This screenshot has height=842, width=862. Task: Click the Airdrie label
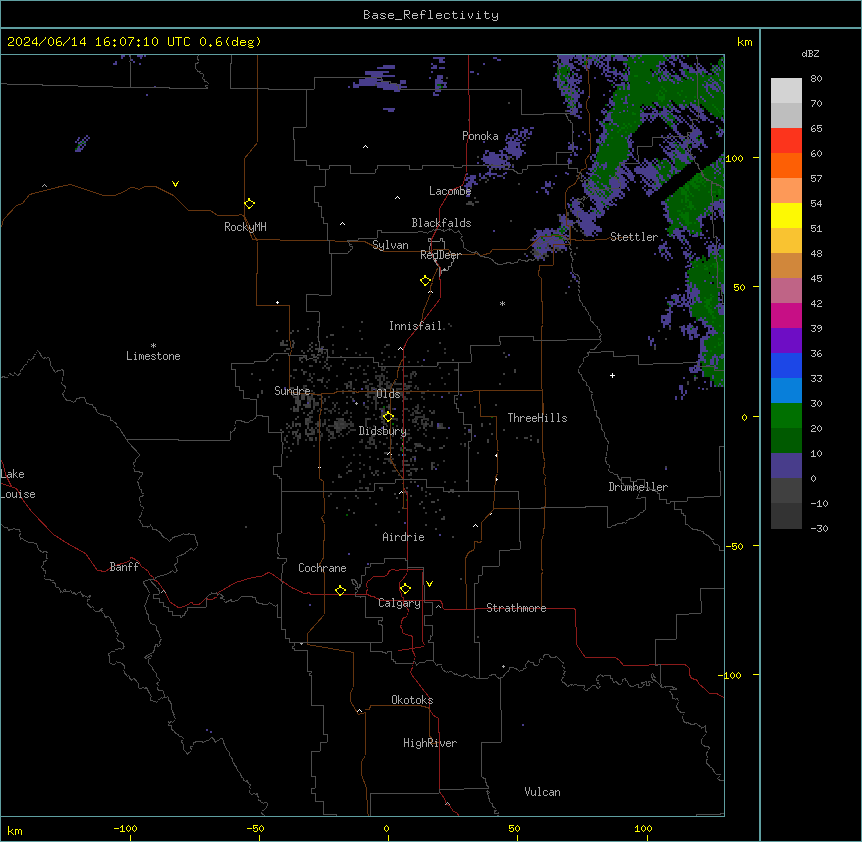(x=404, y=537)
